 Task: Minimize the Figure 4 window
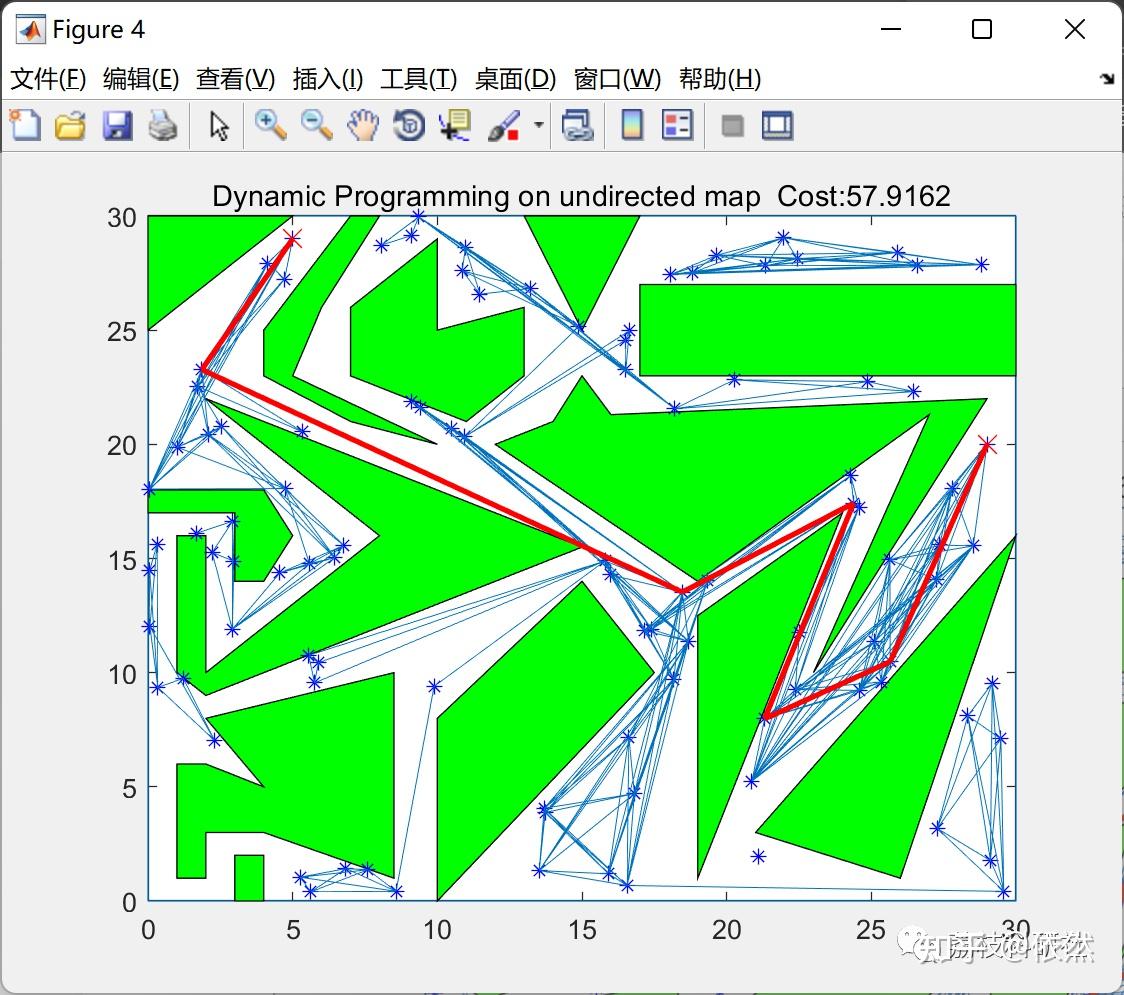(890, 29)
